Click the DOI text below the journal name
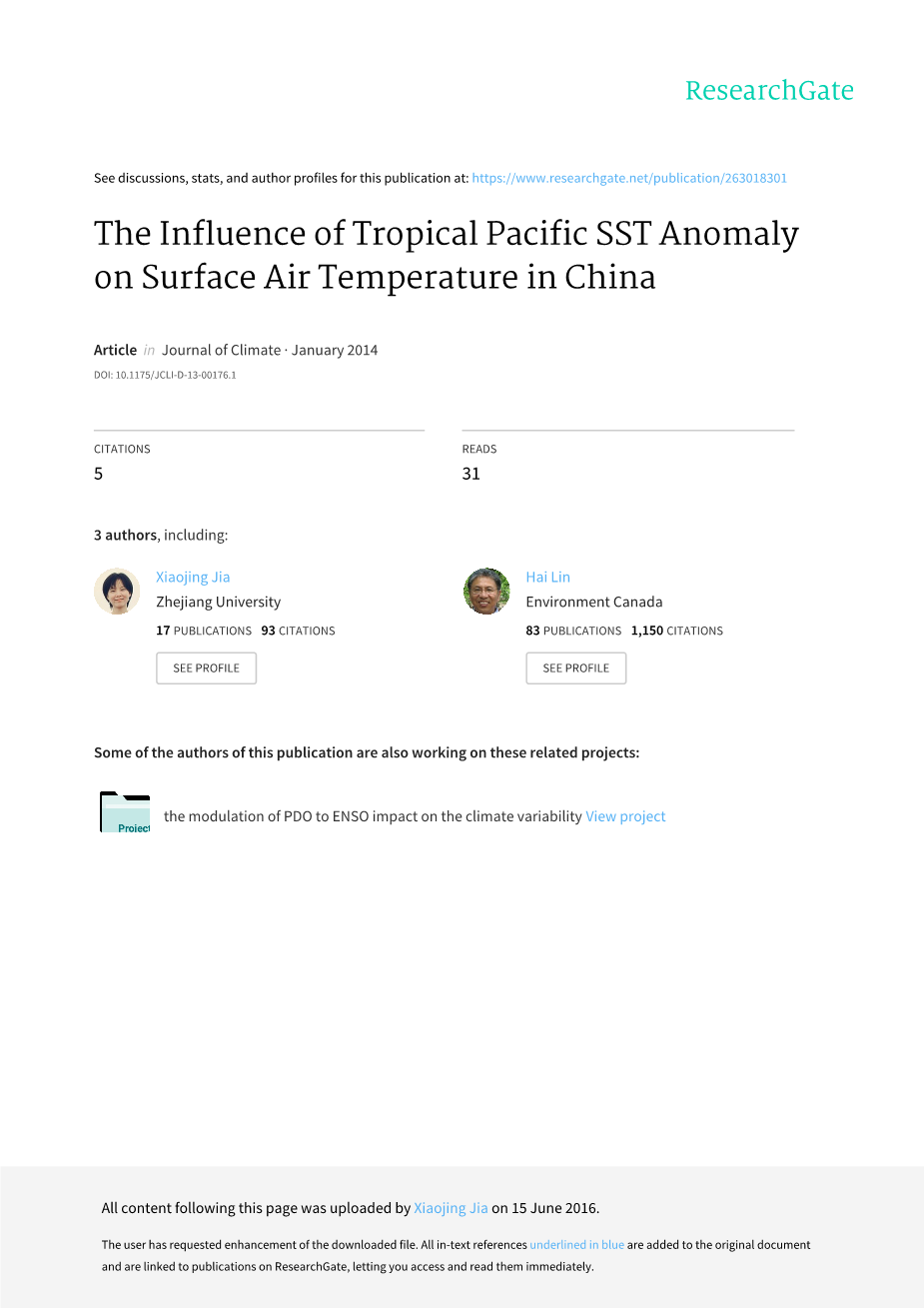924x1308 pixels. tap(165, 376)
